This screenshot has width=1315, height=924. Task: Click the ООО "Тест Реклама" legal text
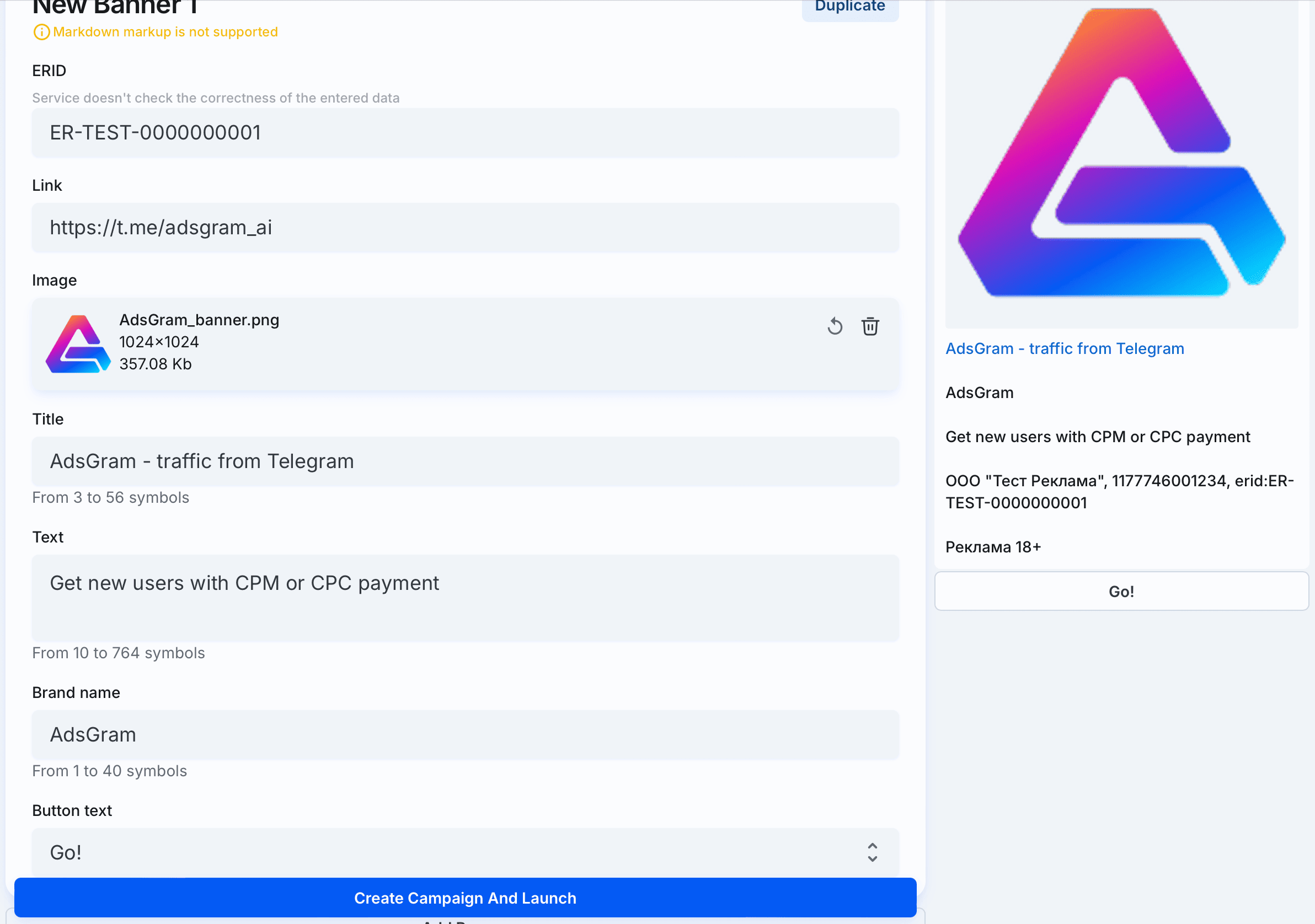tap(1120, 492)
